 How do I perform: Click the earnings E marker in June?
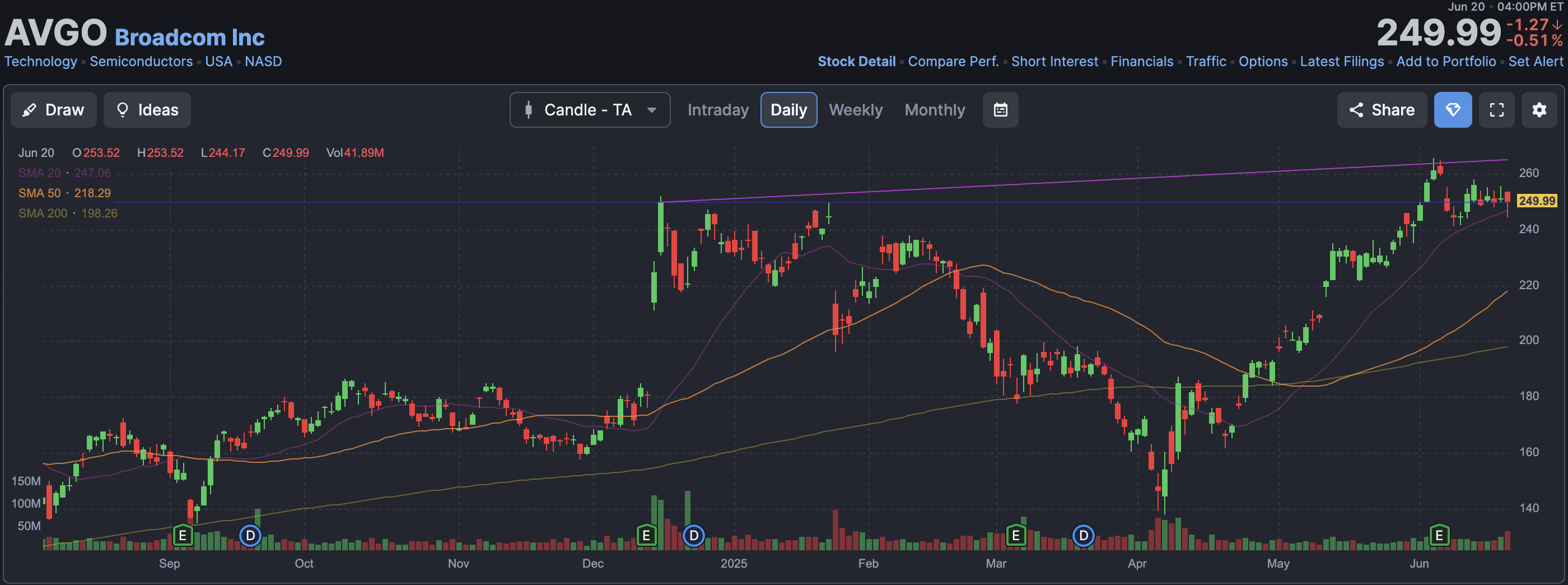tap(1439, 536)
